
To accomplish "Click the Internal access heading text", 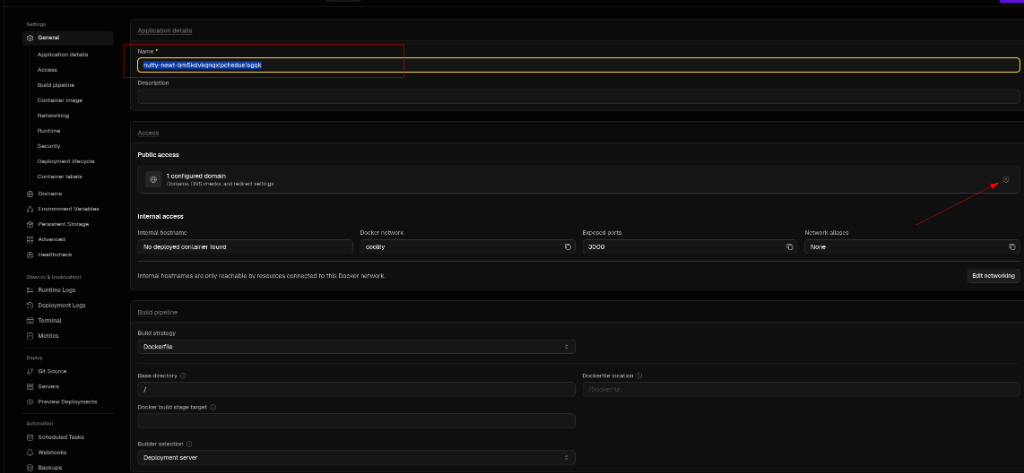I will pyautogui.click(x=161, y=216).
